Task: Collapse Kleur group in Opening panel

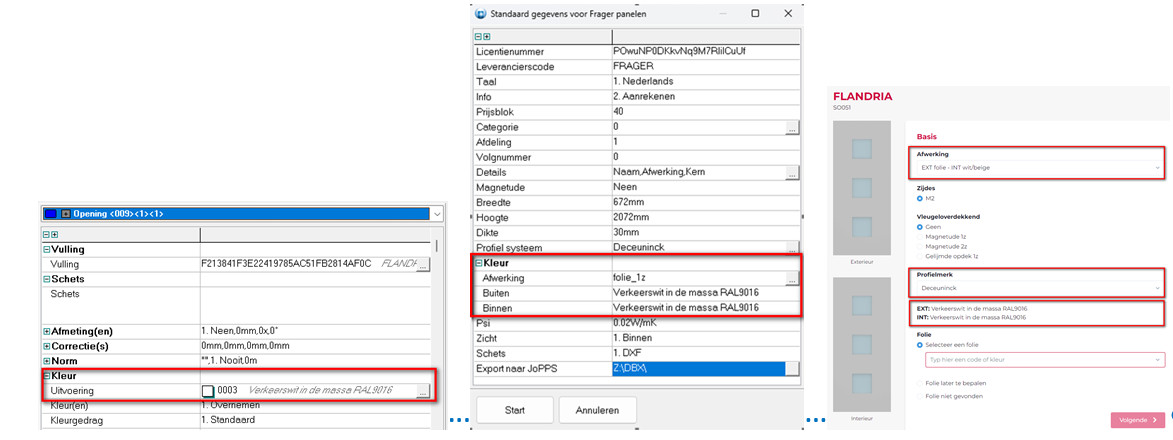Action: tap(46, 376)
